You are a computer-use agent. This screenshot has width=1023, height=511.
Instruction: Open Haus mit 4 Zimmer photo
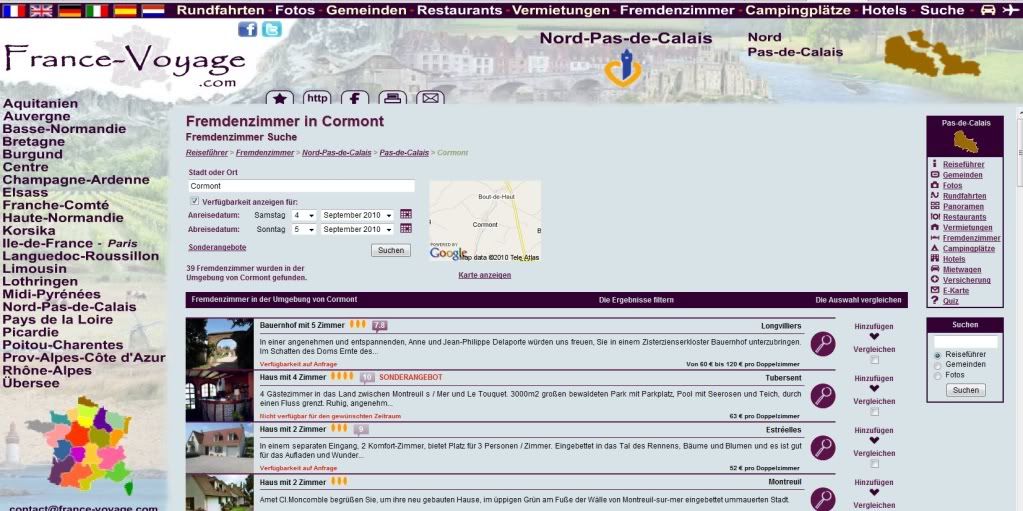[219, 395]
